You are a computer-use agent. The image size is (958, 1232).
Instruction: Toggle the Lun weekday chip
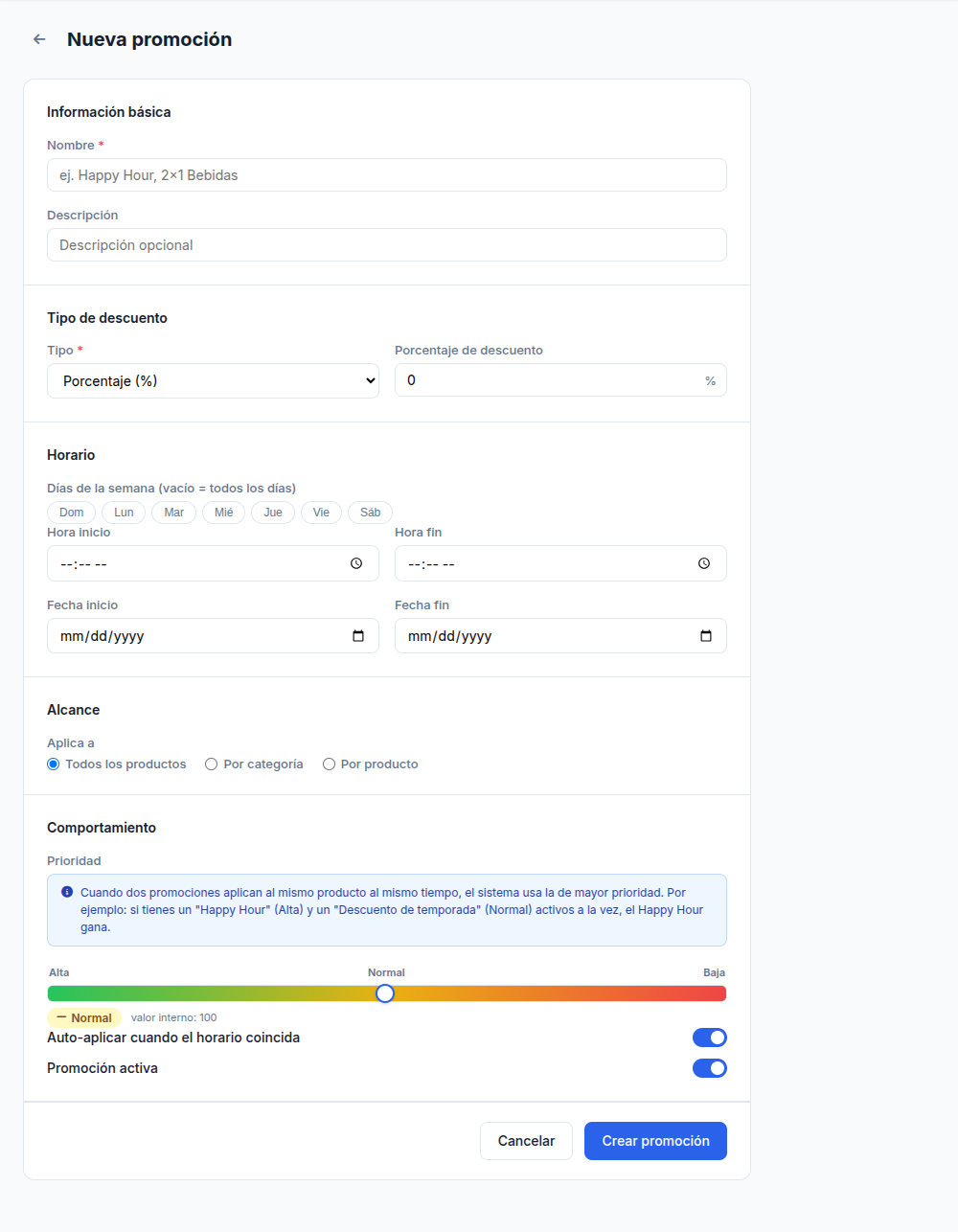pos(124,513)
